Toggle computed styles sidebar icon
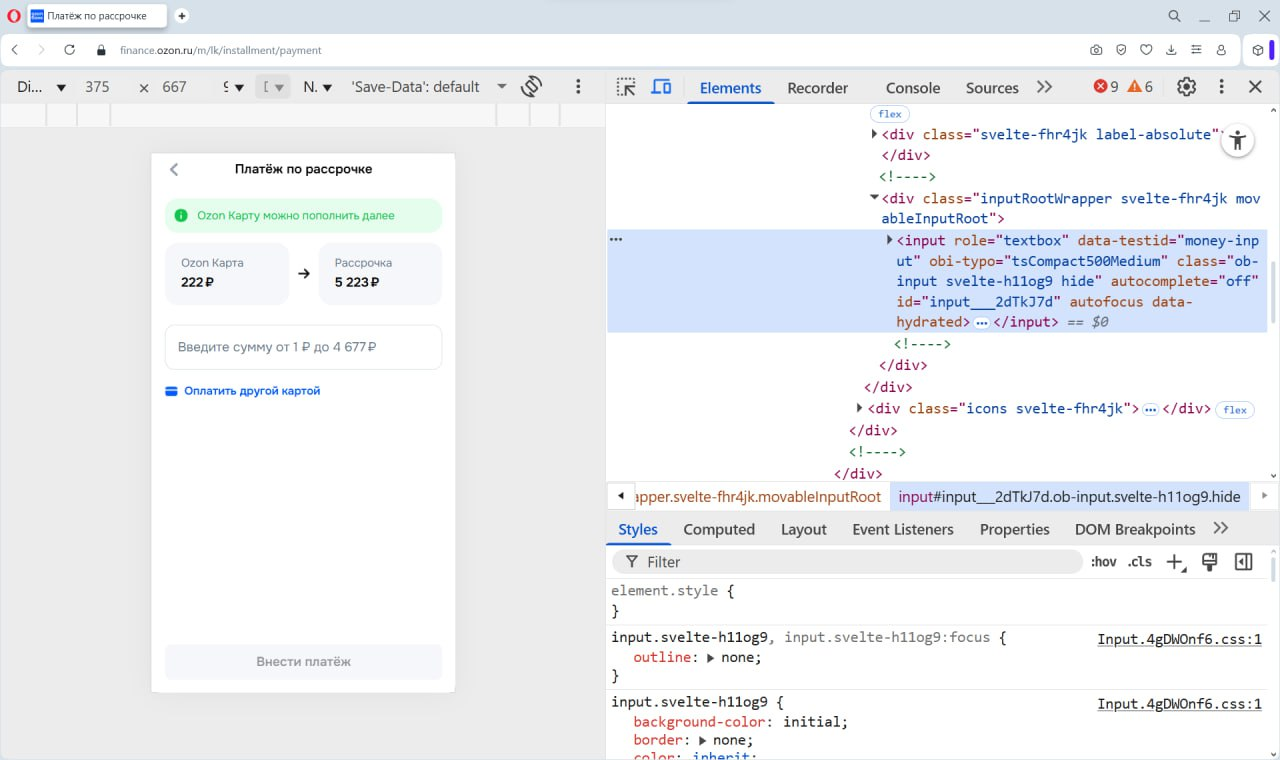1280x760 pixels. coord(1243,562)
